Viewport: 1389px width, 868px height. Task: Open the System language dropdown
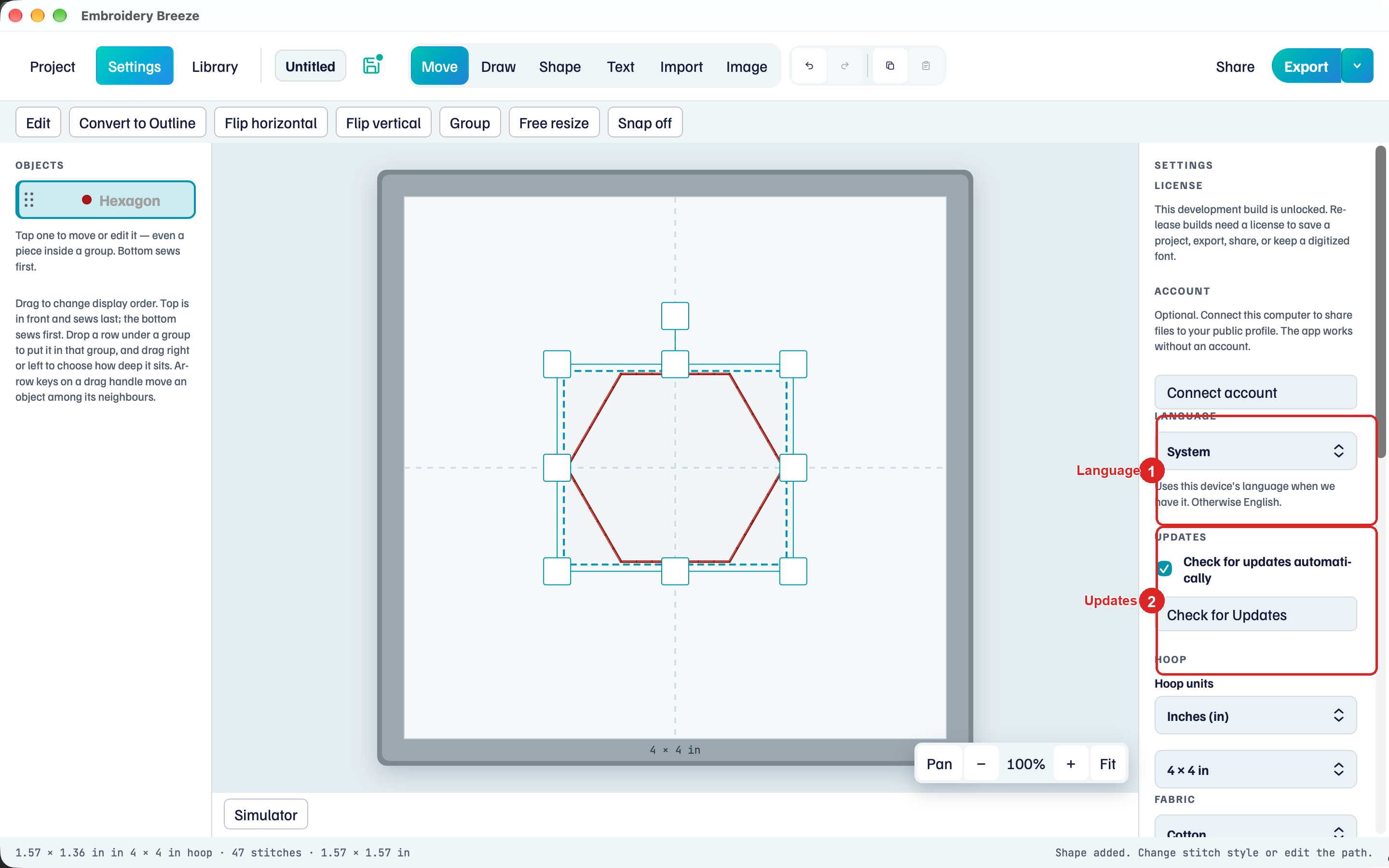1255,451
